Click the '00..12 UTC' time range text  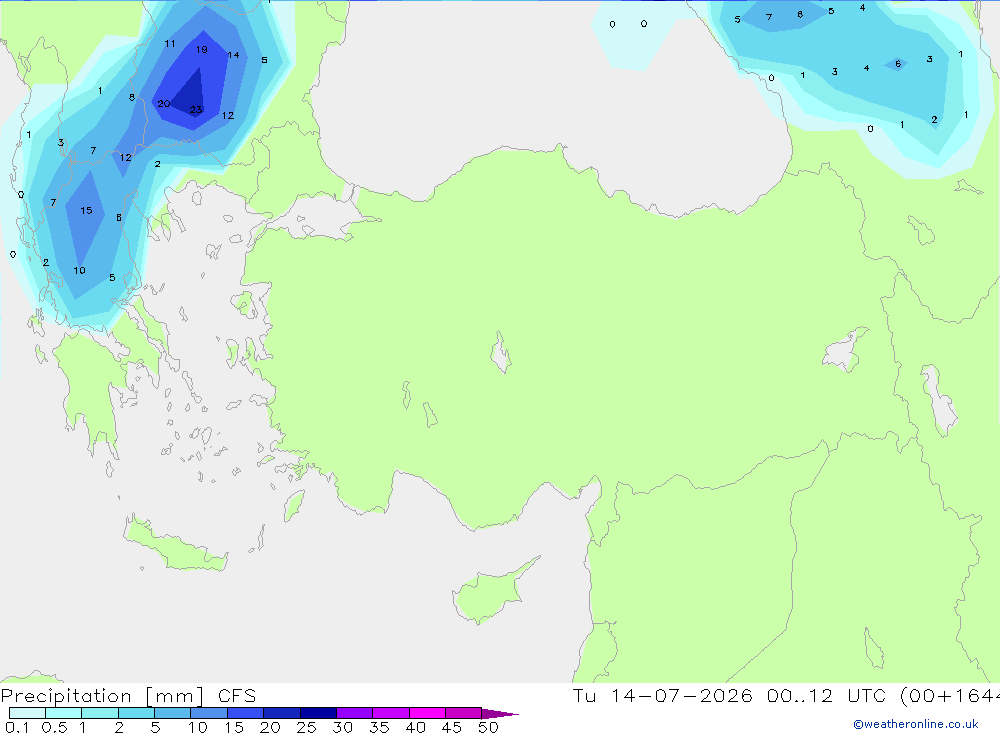pos(826,695)
